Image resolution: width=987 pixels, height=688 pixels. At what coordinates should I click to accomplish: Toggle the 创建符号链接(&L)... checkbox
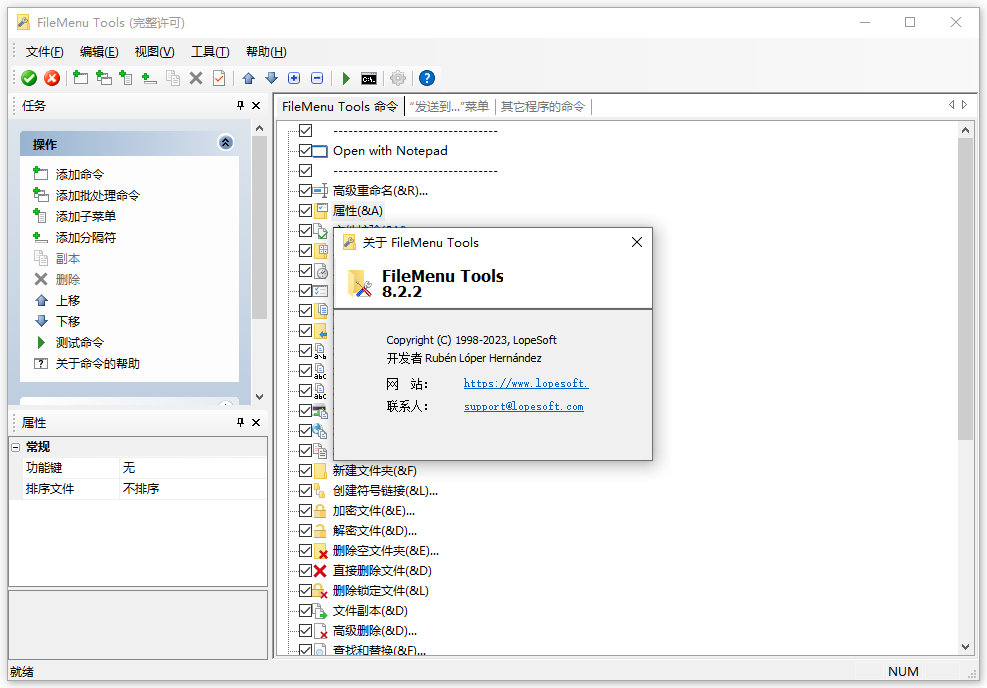coord(305,490)
